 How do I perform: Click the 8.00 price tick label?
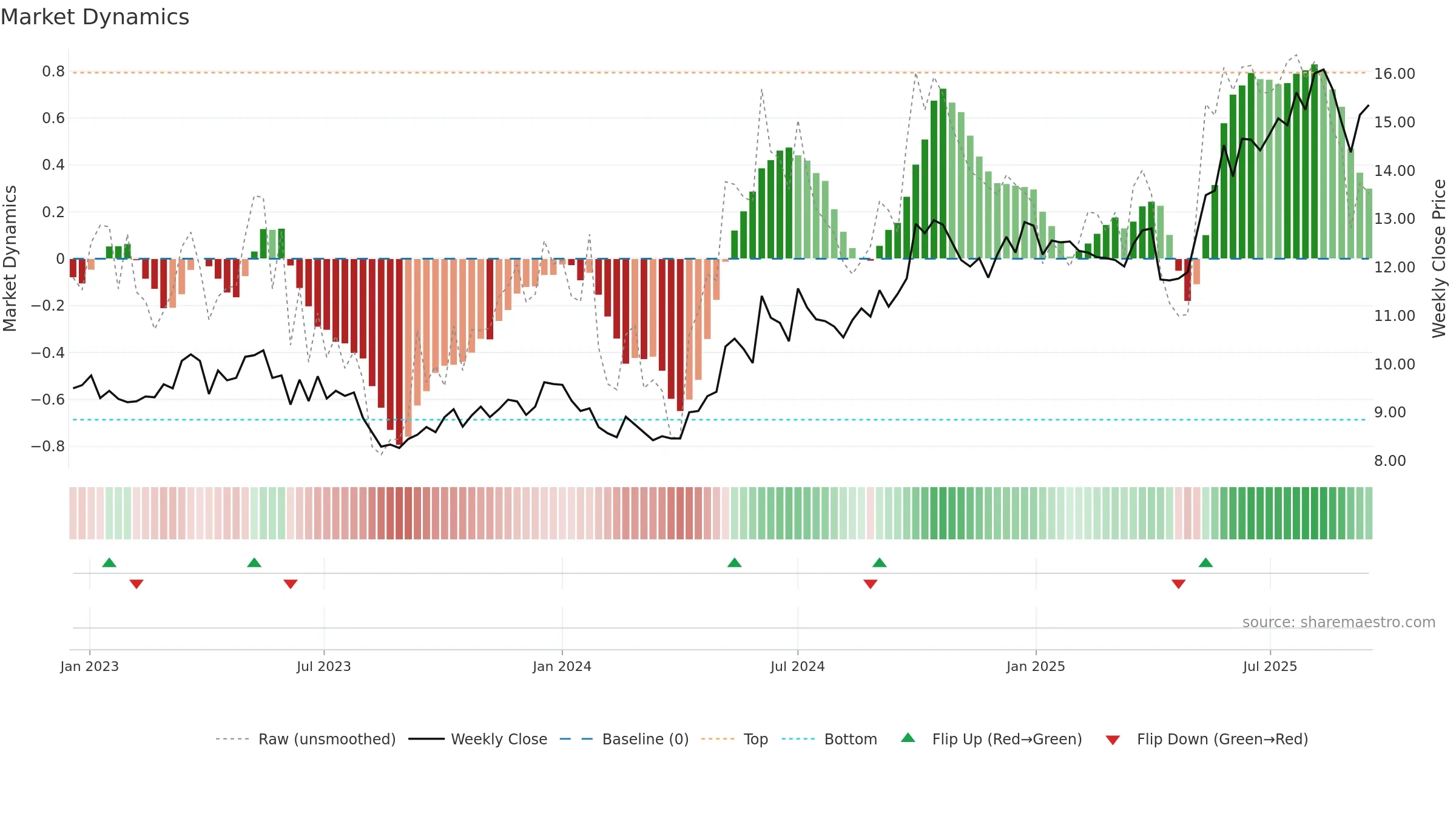pyautogui.click(x=1390, y=461)
